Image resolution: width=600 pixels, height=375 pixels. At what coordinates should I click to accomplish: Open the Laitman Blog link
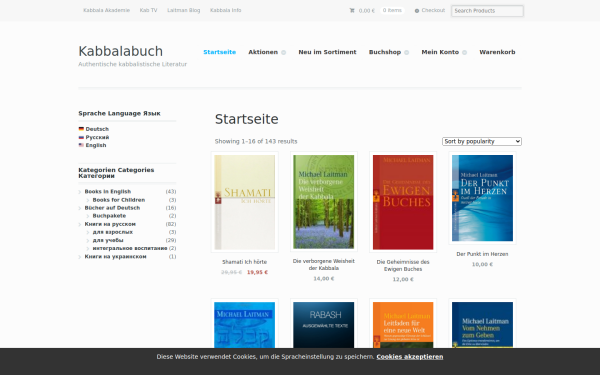point(184,10)
